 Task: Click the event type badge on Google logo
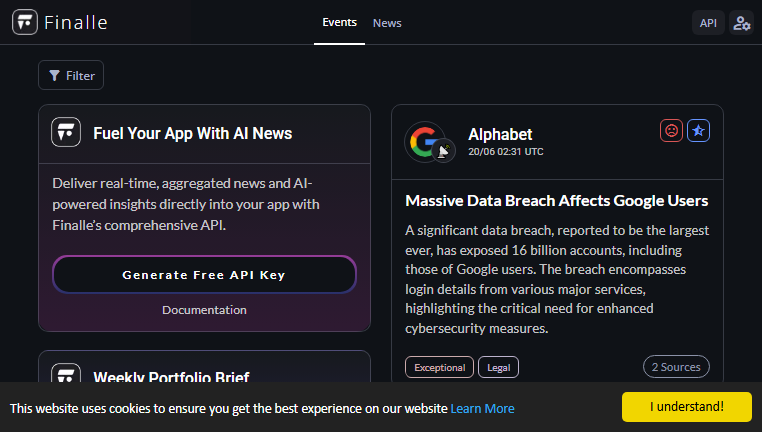[x=444, y=151]
